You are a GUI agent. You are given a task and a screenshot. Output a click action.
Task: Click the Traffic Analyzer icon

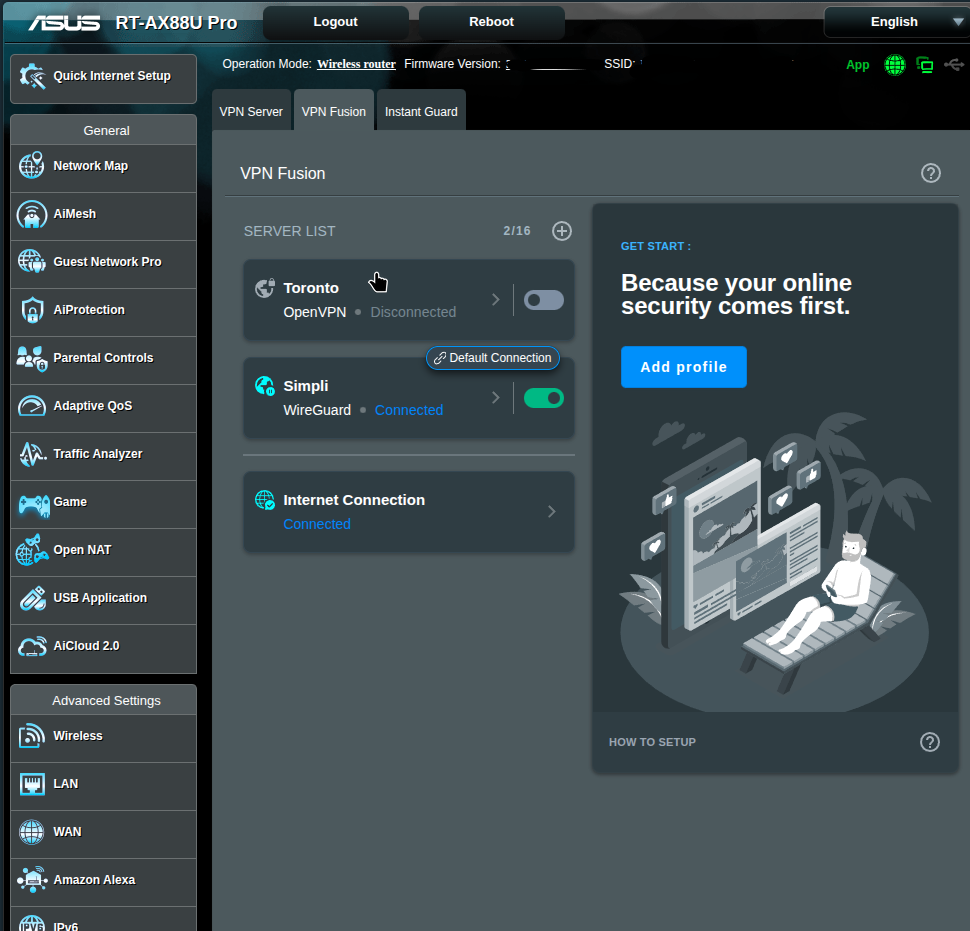coord(32,454)
